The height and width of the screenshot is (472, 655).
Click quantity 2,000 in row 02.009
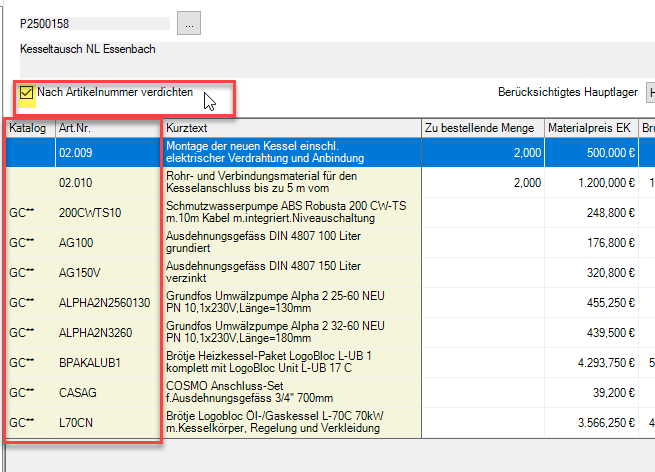(x=483, y=152)
